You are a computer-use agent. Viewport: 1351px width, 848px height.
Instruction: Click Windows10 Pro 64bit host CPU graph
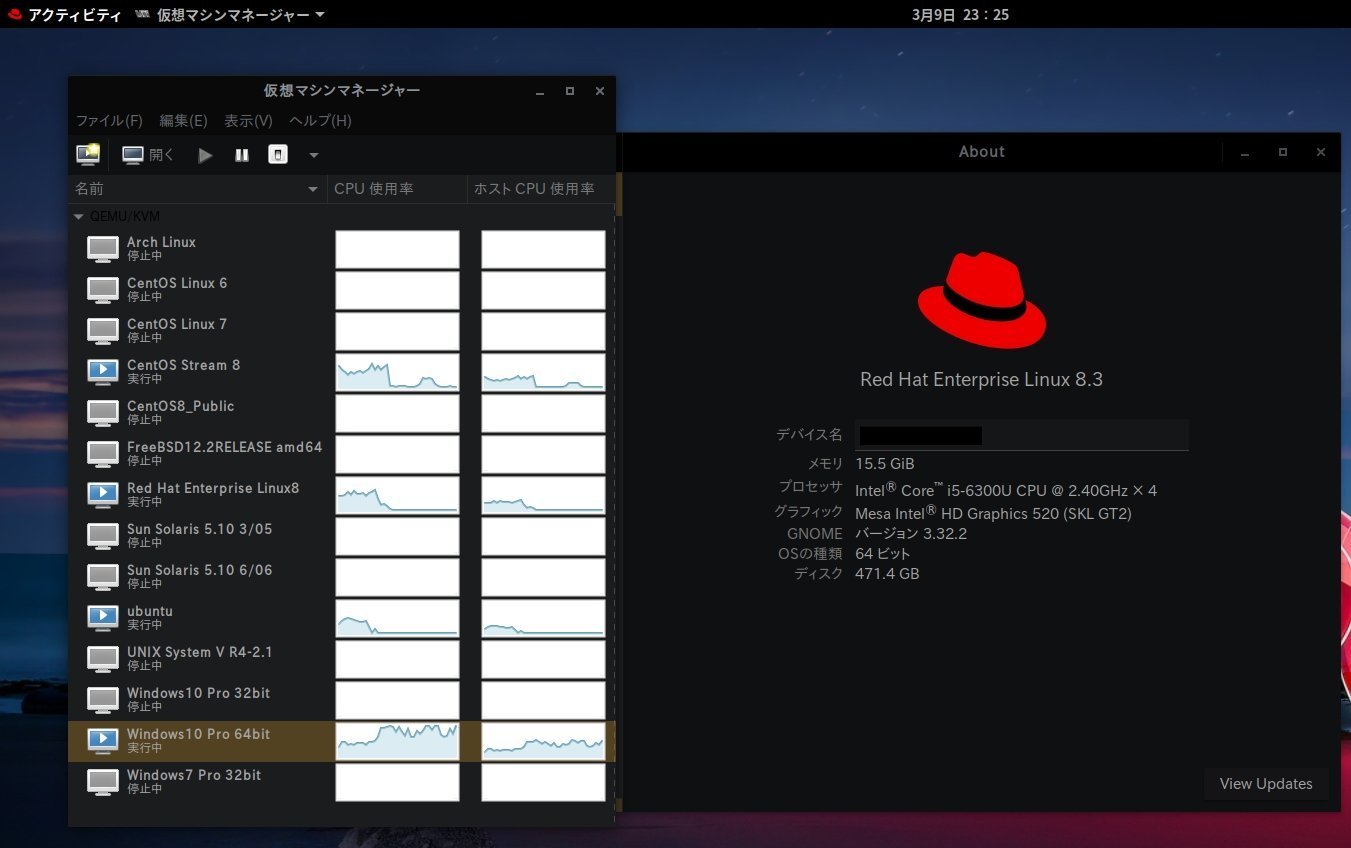pos(543,741)
